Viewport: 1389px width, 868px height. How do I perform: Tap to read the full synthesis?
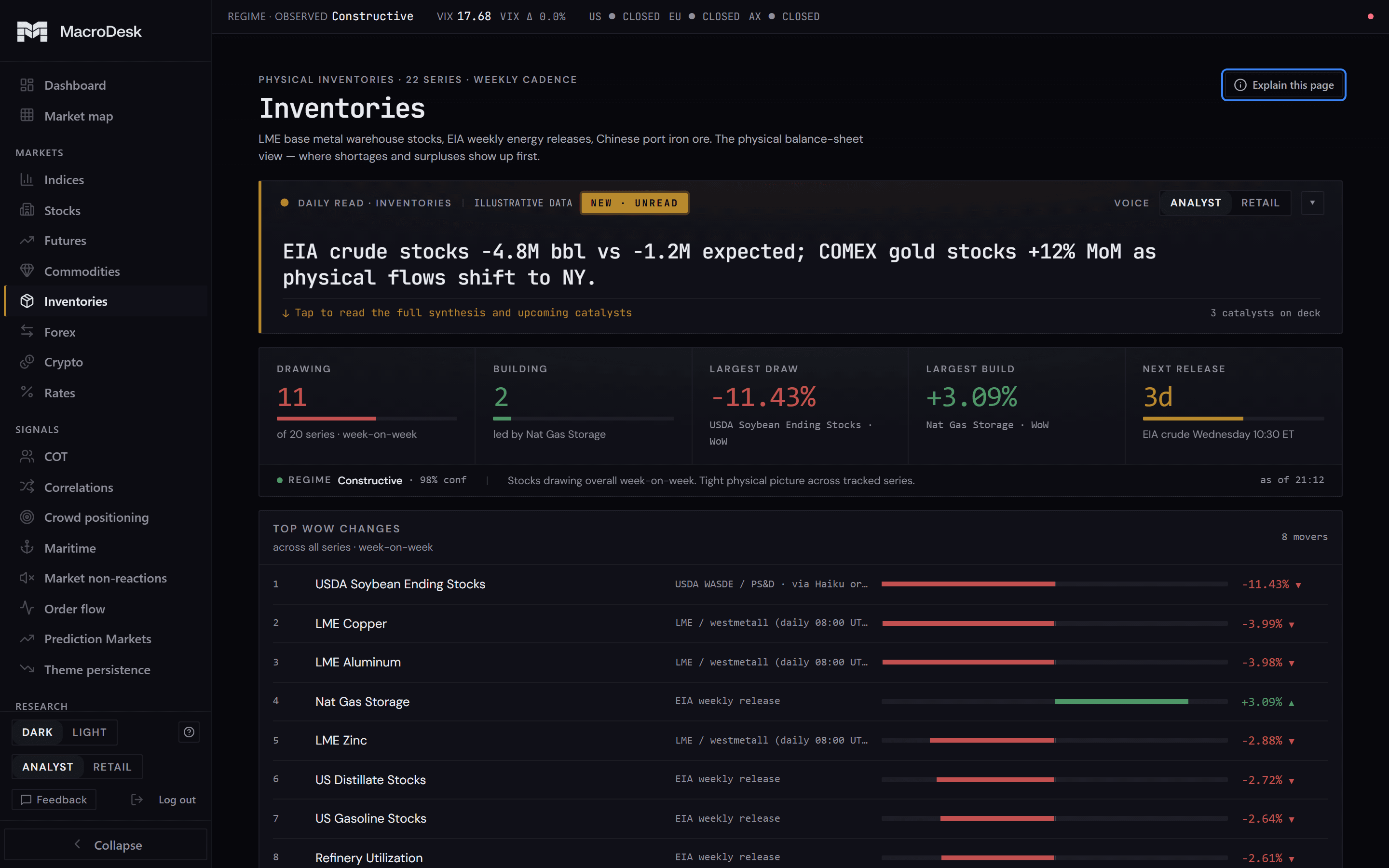click(457, 313)
